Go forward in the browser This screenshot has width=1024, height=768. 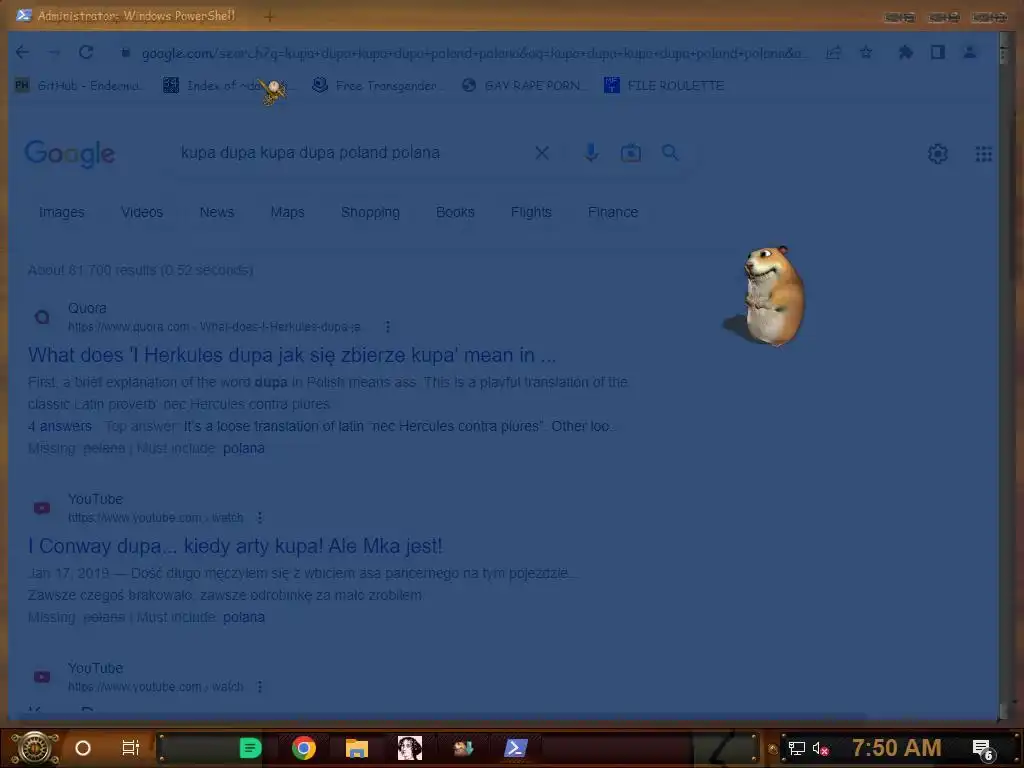tap(54, 52)
